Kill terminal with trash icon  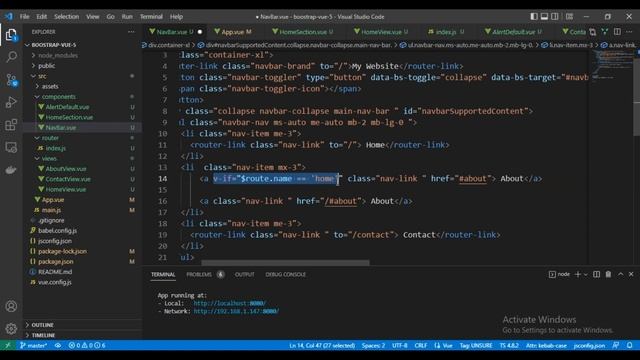(x=608, y=274)
